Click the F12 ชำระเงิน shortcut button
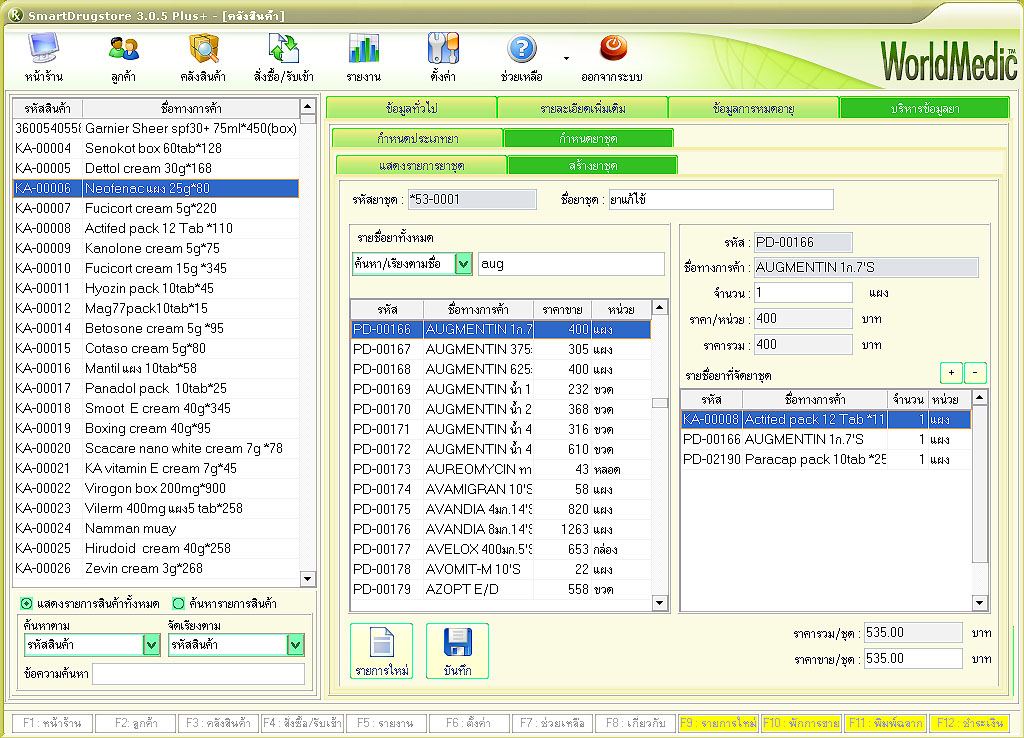This screenshot has height=738, width=1024. (x=969, y=723)
